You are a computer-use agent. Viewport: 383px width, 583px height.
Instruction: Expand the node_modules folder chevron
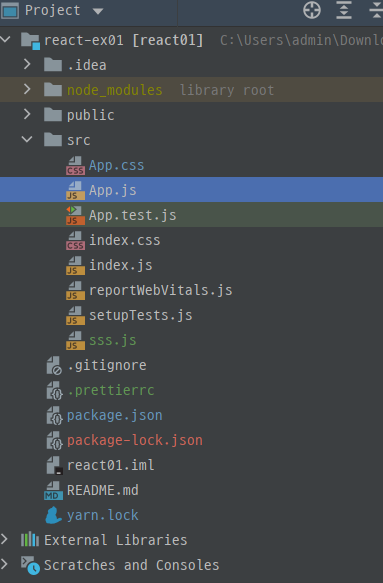(27, 89)
